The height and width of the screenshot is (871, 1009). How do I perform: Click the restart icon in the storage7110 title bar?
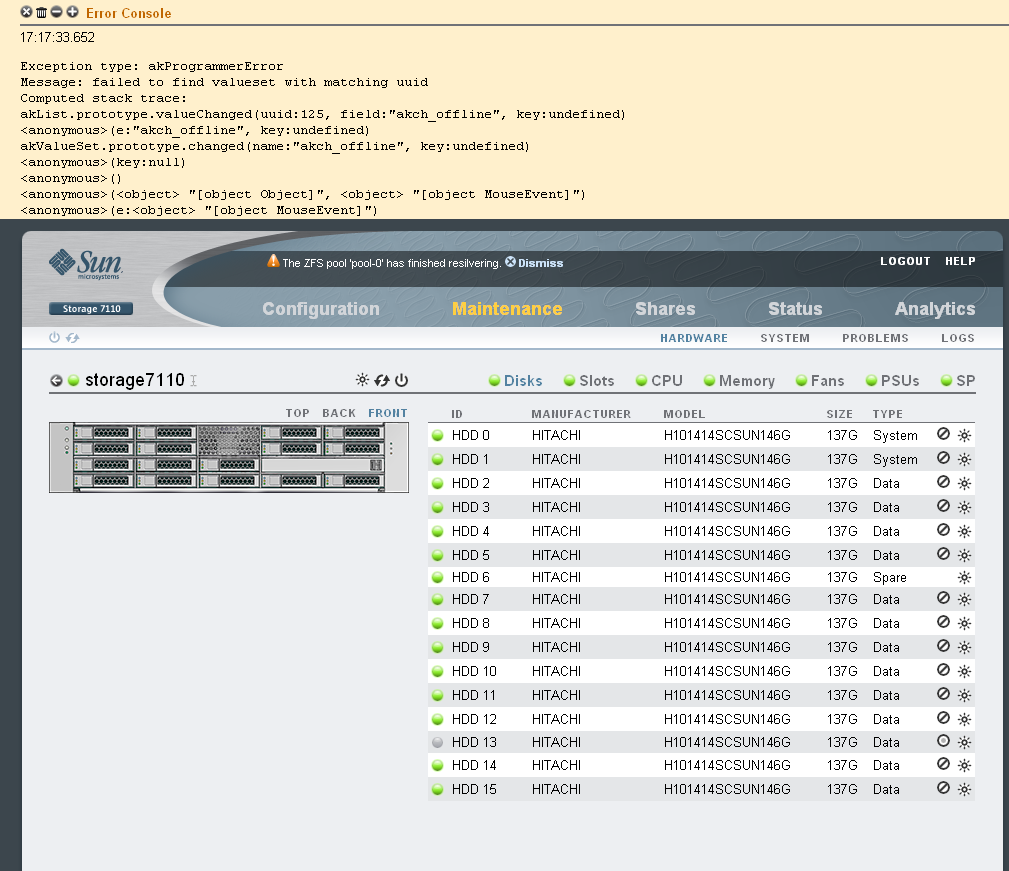tap(382, 380)
